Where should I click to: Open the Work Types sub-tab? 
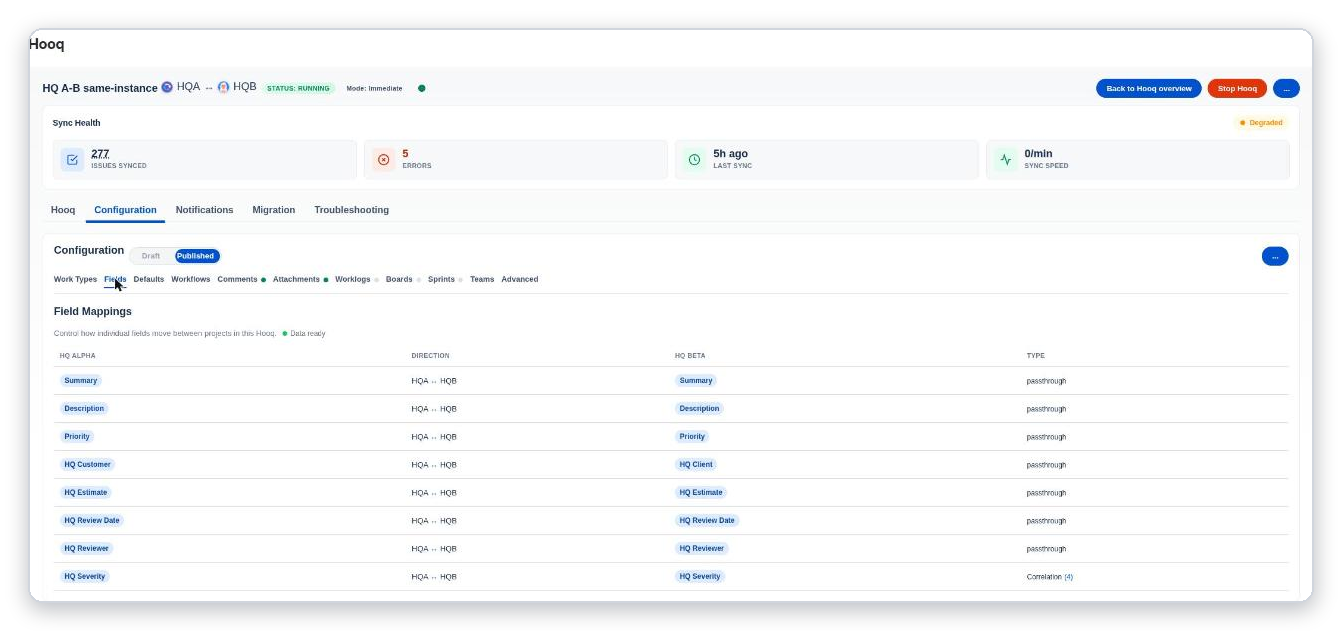click(x=75, y=279)
